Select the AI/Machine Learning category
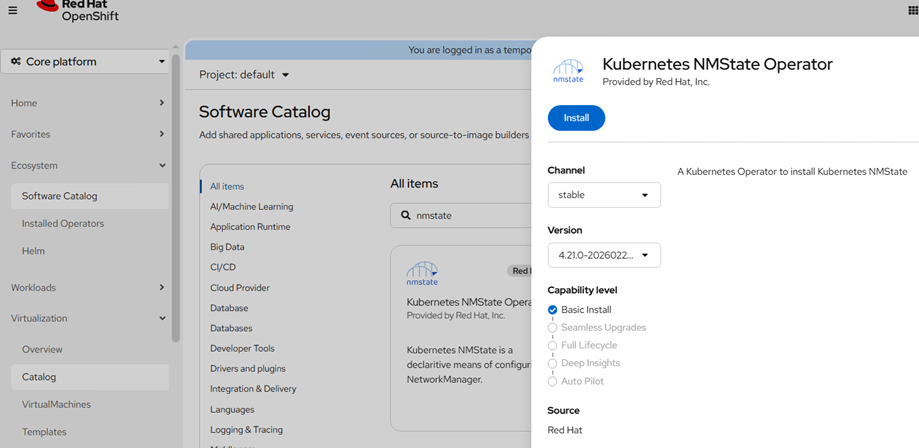This screenshot has width=919, height=448. (251, 207)
